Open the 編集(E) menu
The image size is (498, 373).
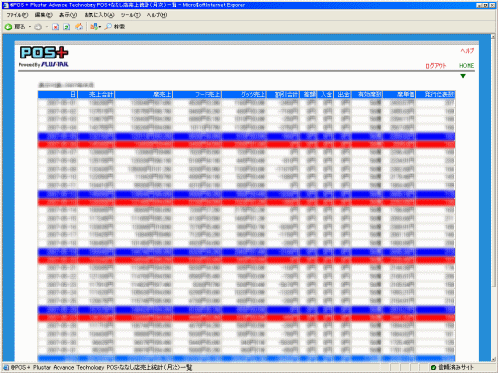pos(44,15)
